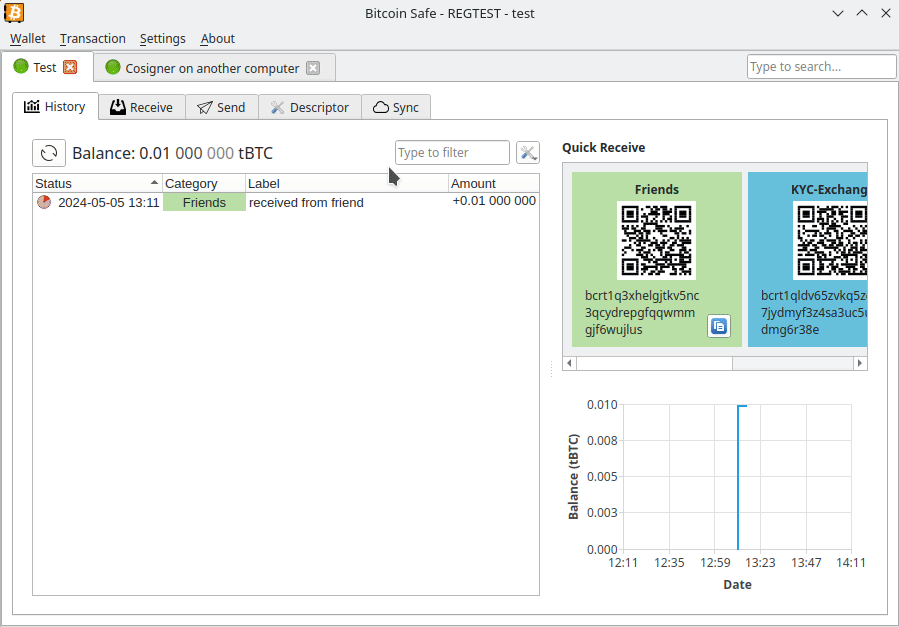
Task: Click the Quick Receive scroll right arrow
Action: click(859, 363)
